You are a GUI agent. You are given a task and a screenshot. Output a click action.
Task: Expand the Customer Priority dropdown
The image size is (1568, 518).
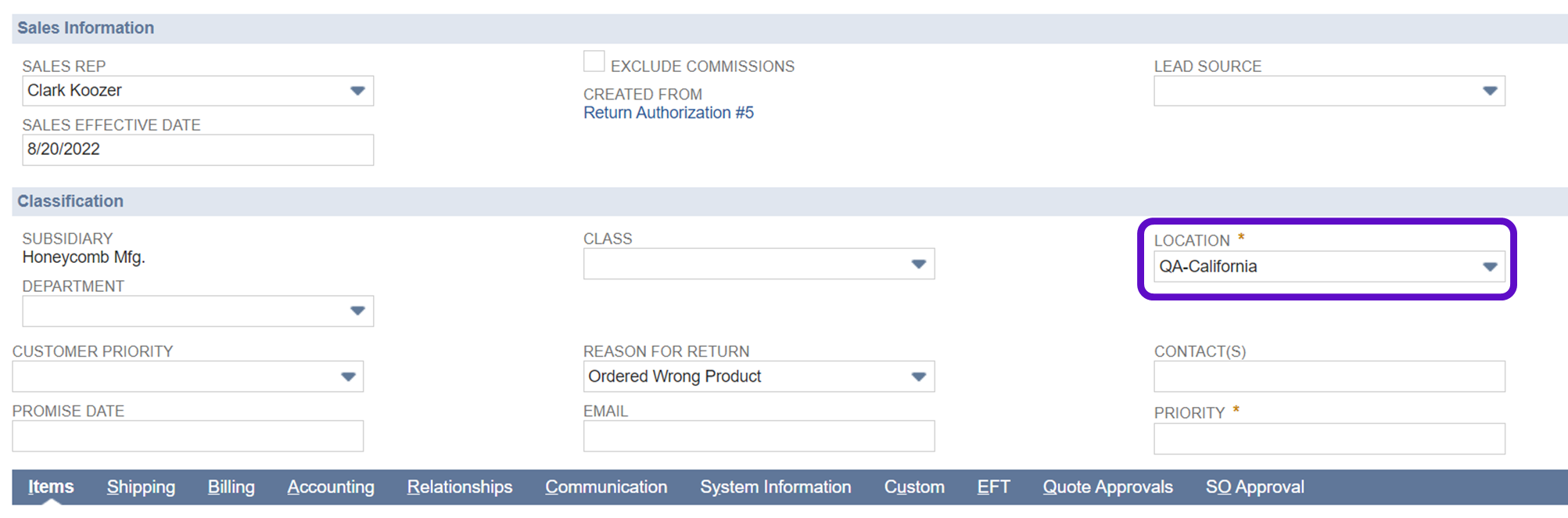[x=348, y=377]
